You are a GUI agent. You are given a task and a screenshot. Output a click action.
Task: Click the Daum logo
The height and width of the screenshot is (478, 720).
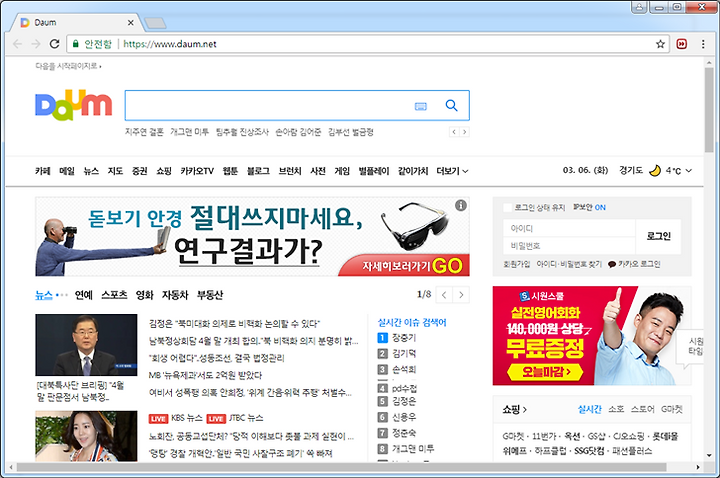pyautogui.click(x=73, y=105)
